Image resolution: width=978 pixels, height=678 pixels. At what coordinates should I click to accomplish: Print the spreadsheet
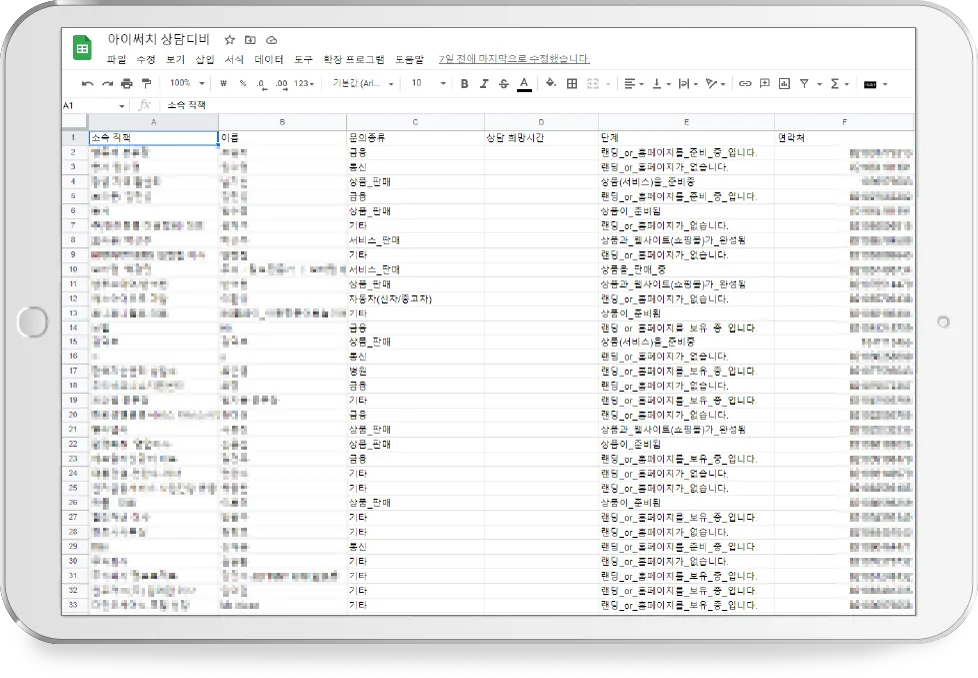[127, 84]
